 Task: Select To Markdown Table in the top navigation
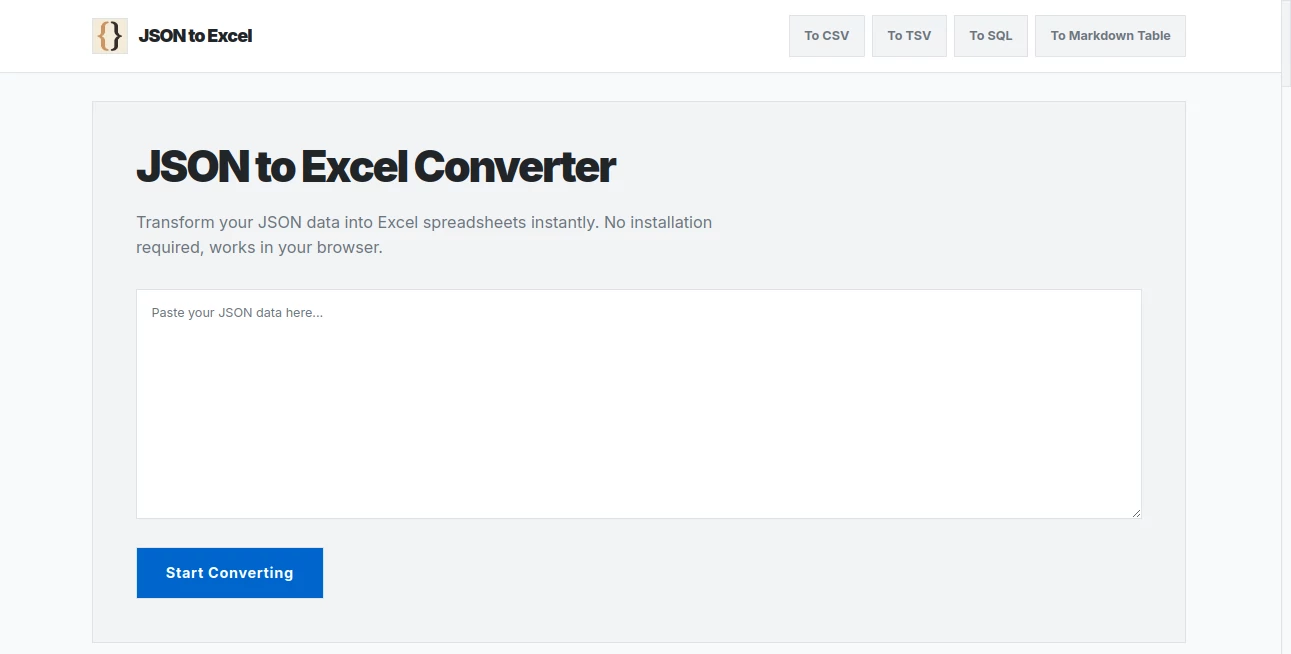coord(1110,35)
